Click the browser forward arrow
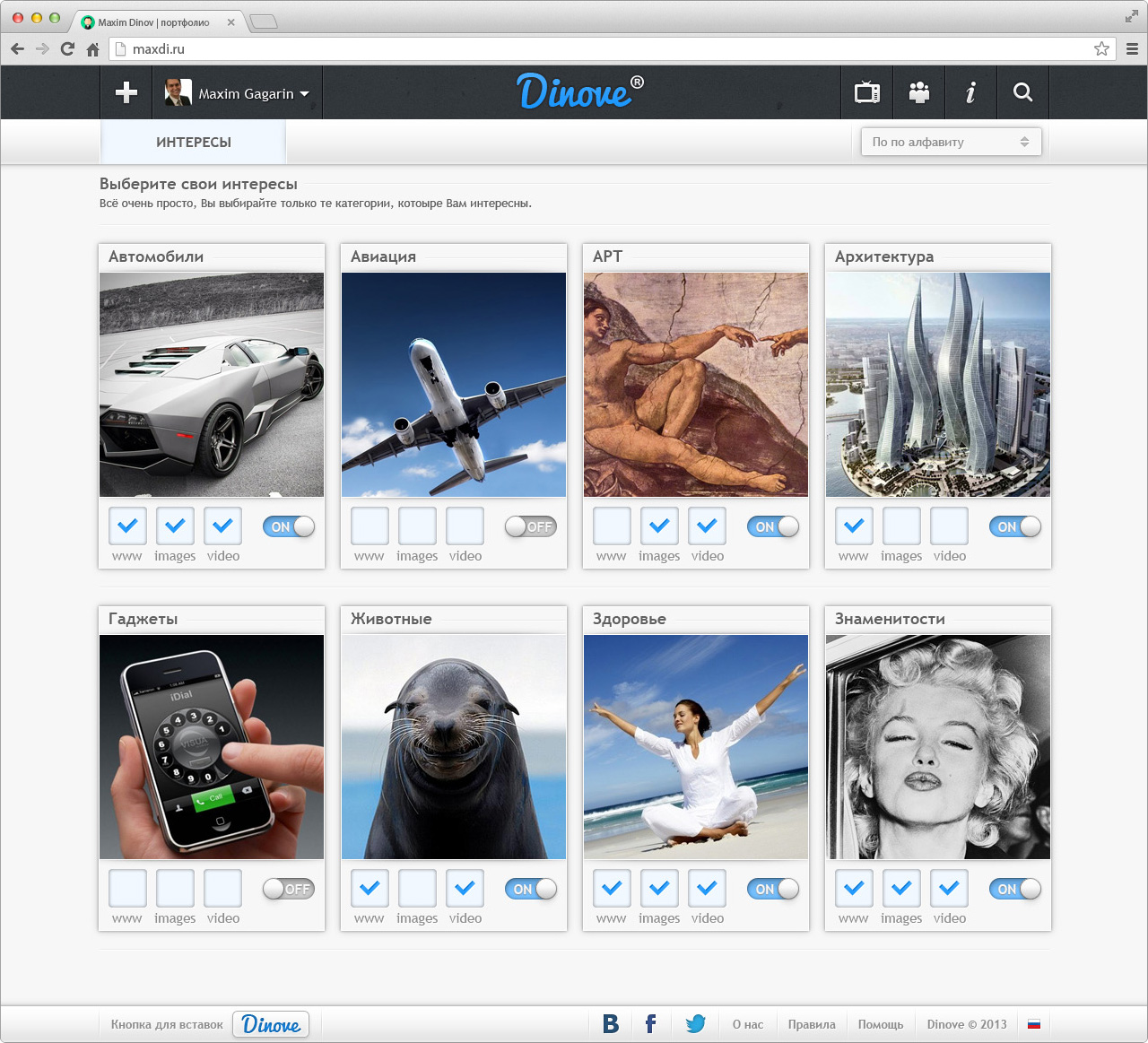The image size is (1148, 1043). 42,49
